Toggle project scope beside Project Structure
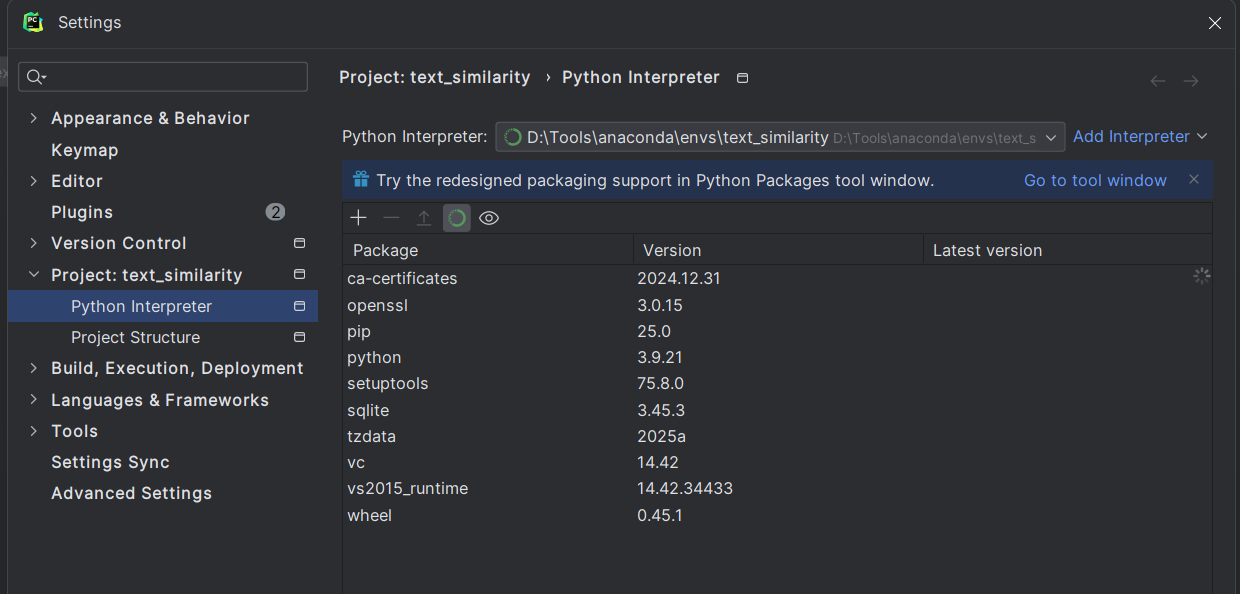The height and width of the screenshot is (594, 1240). [299, 337]
